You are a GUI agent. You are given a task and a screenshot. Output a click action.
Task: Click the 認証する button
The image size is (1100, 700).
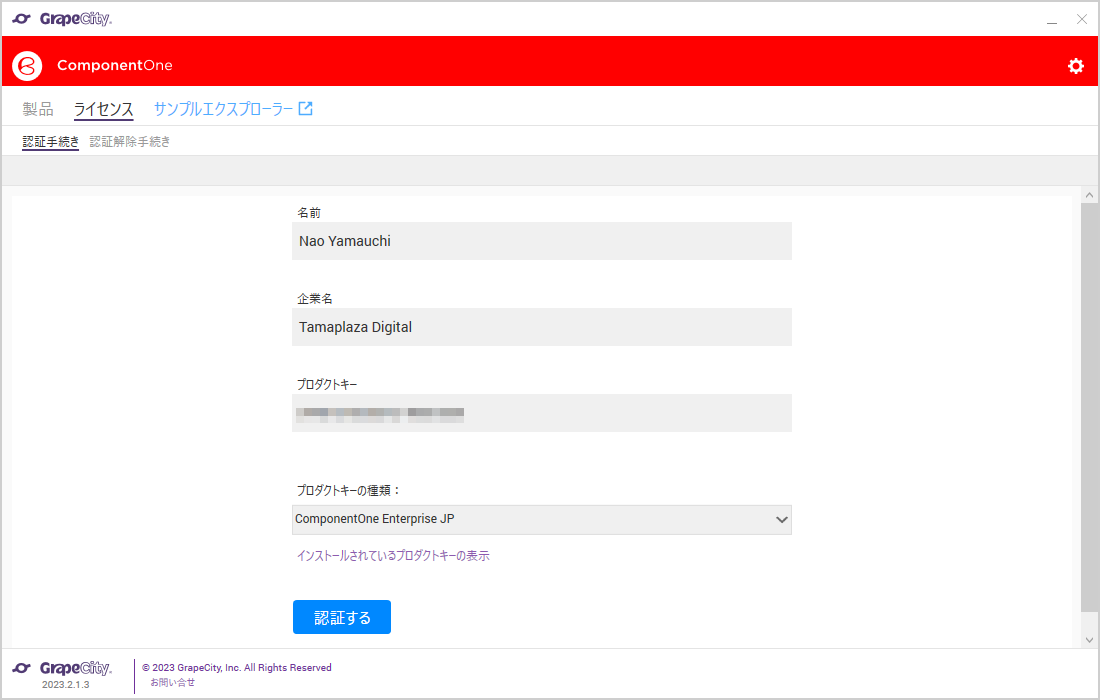click(342, 617)
